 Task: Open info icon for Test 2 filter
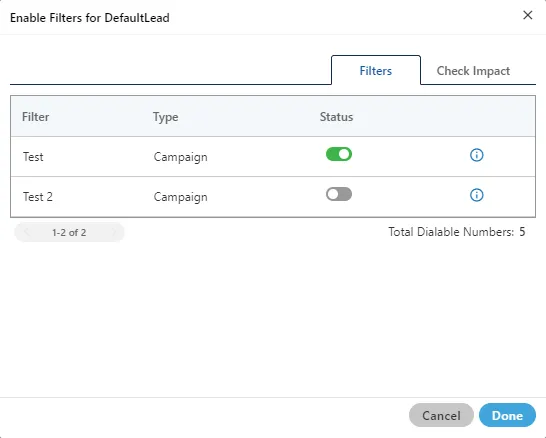tap(476, 195)
